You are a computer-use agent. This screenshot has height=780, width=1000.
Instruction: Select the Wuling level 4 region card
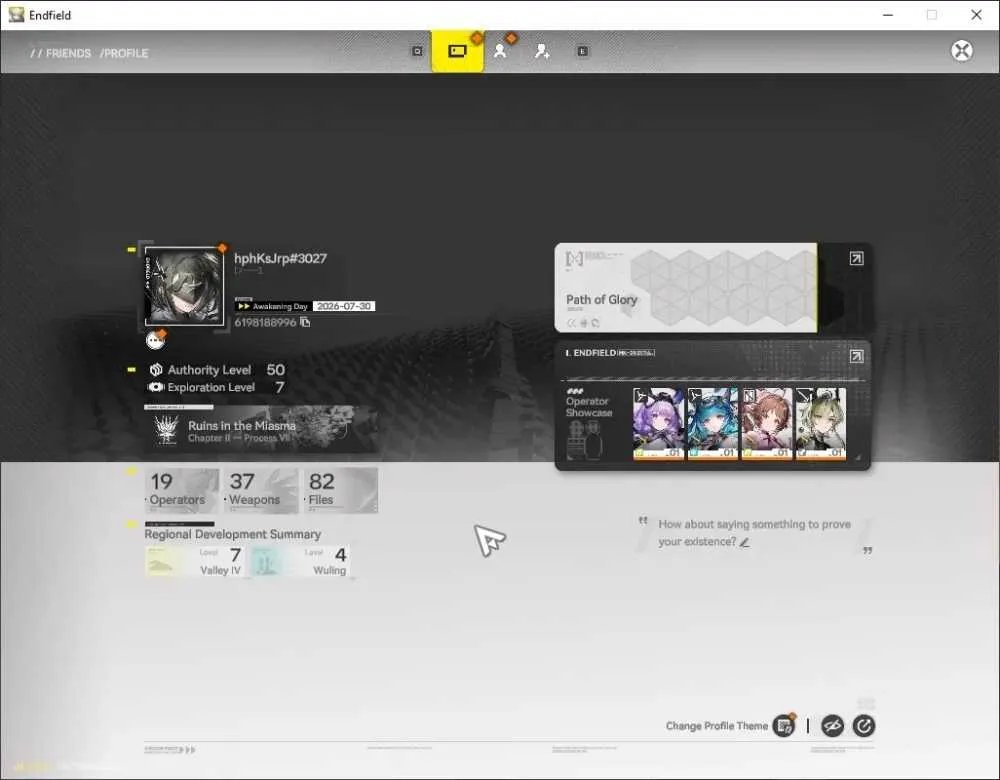(299, 561)
